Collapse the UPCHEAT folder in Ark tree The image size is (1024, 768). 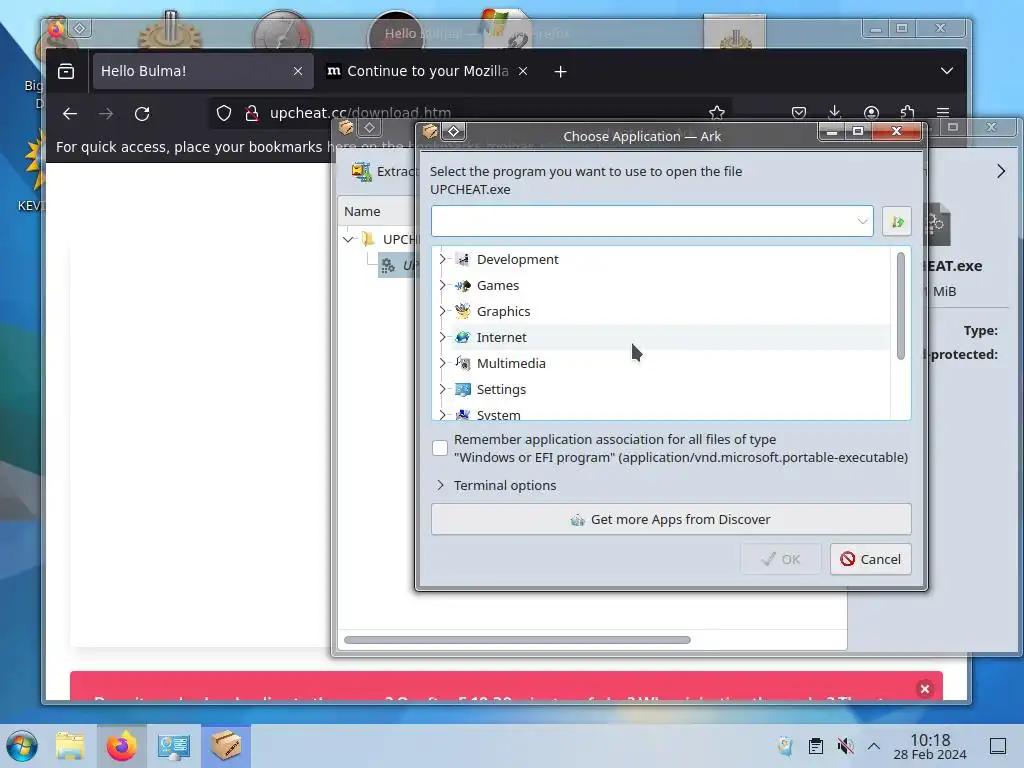tap(349, 239)
